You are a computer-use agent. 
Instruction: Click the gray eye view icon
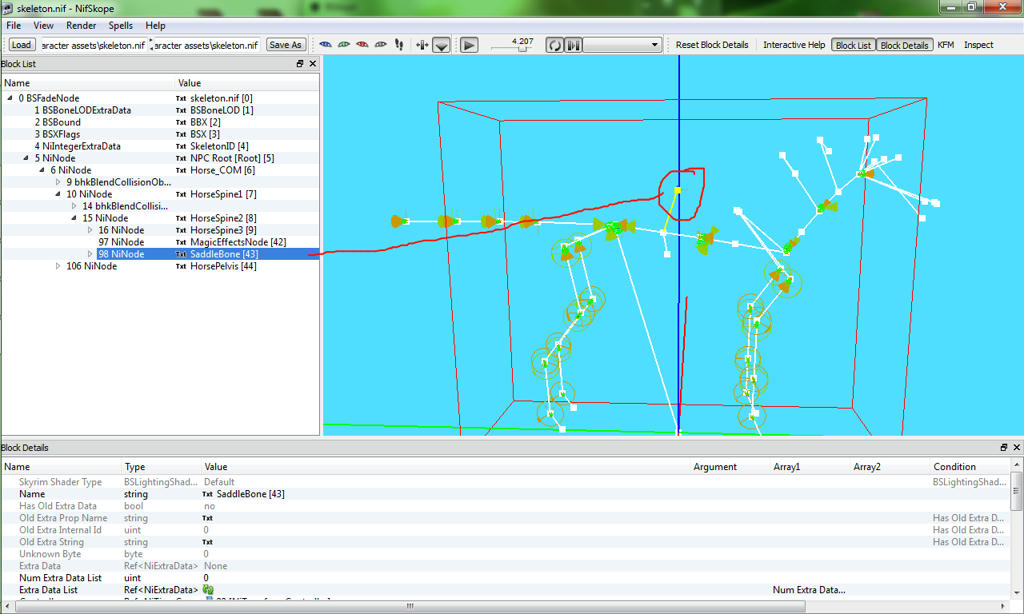(x=380, y=44)
